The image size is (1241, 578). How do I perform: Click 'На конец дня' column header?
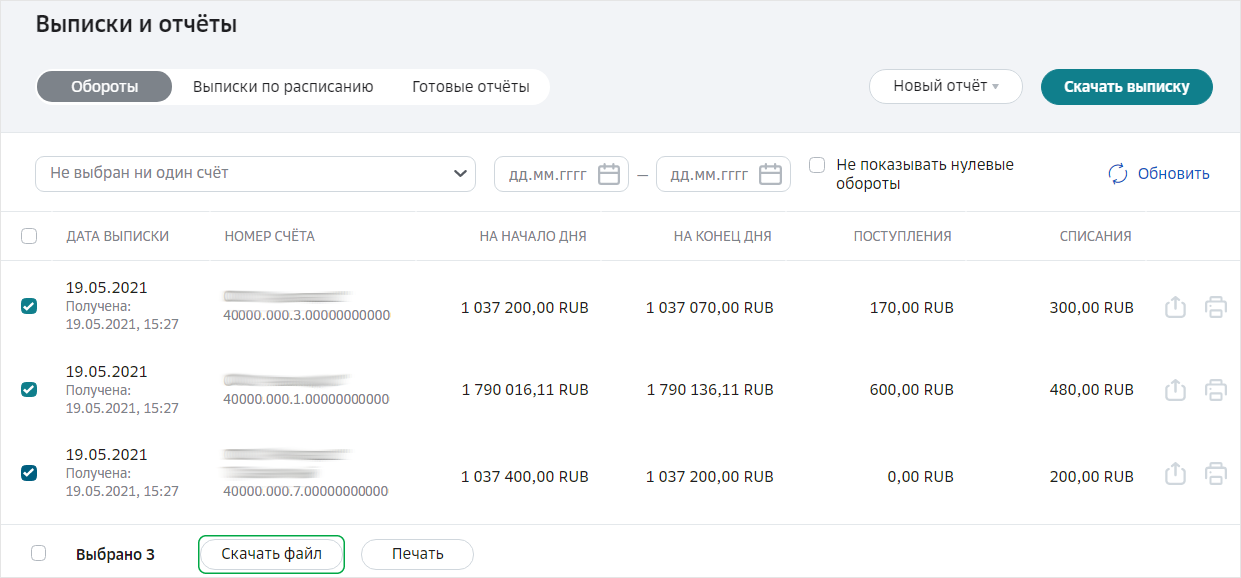tap(722, 237)
